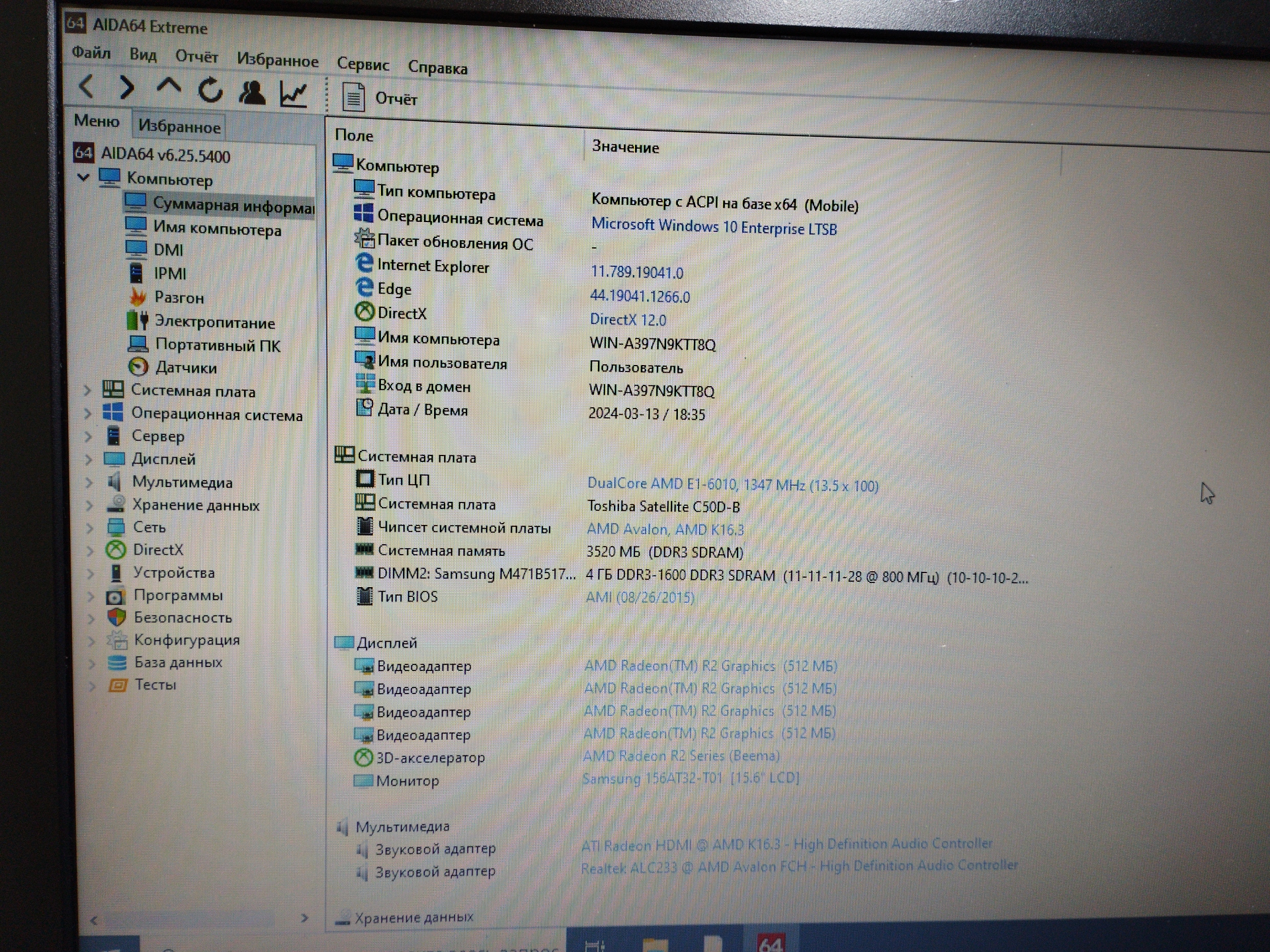The height and width of the screenshot is (952, 1270).
Task: Click the Устройства tree icon
Action: point(116,573)
